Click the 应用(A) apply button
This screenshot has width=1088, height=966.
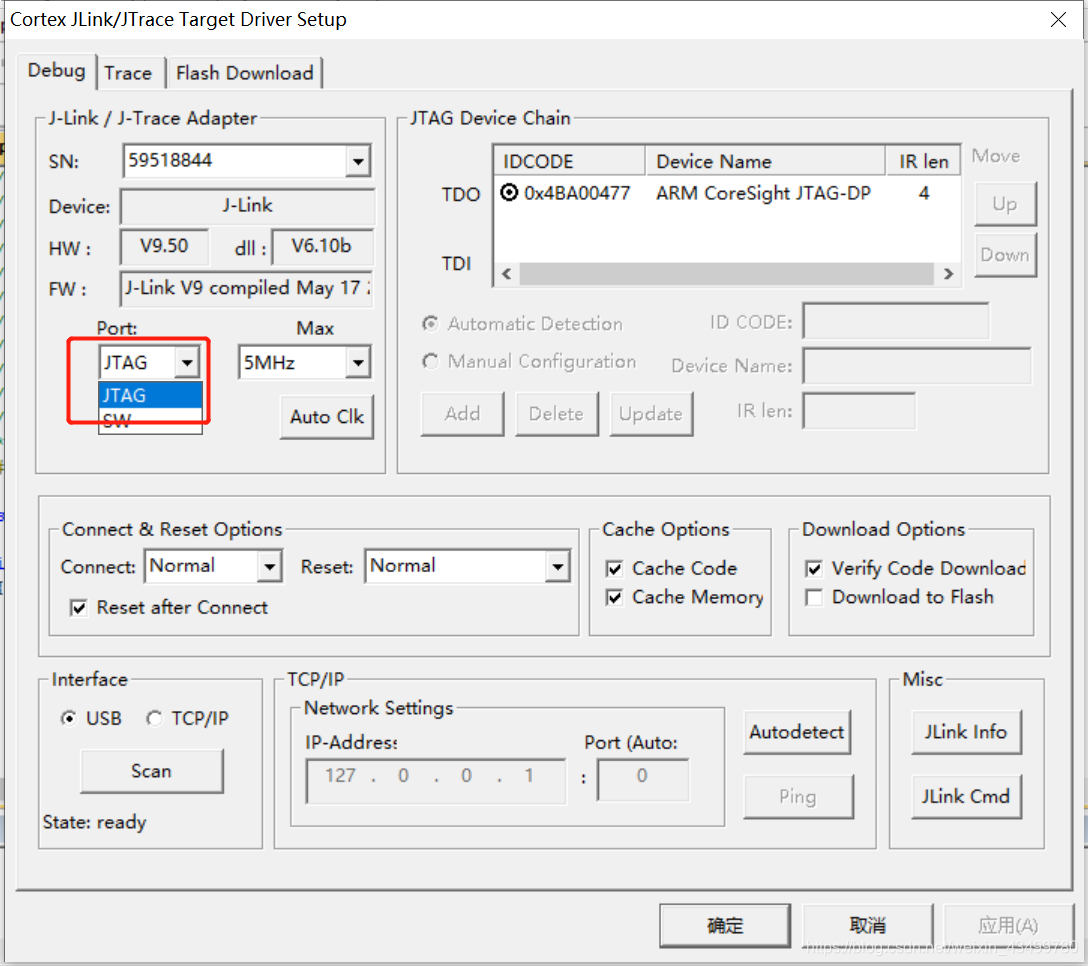point(1008,925)
